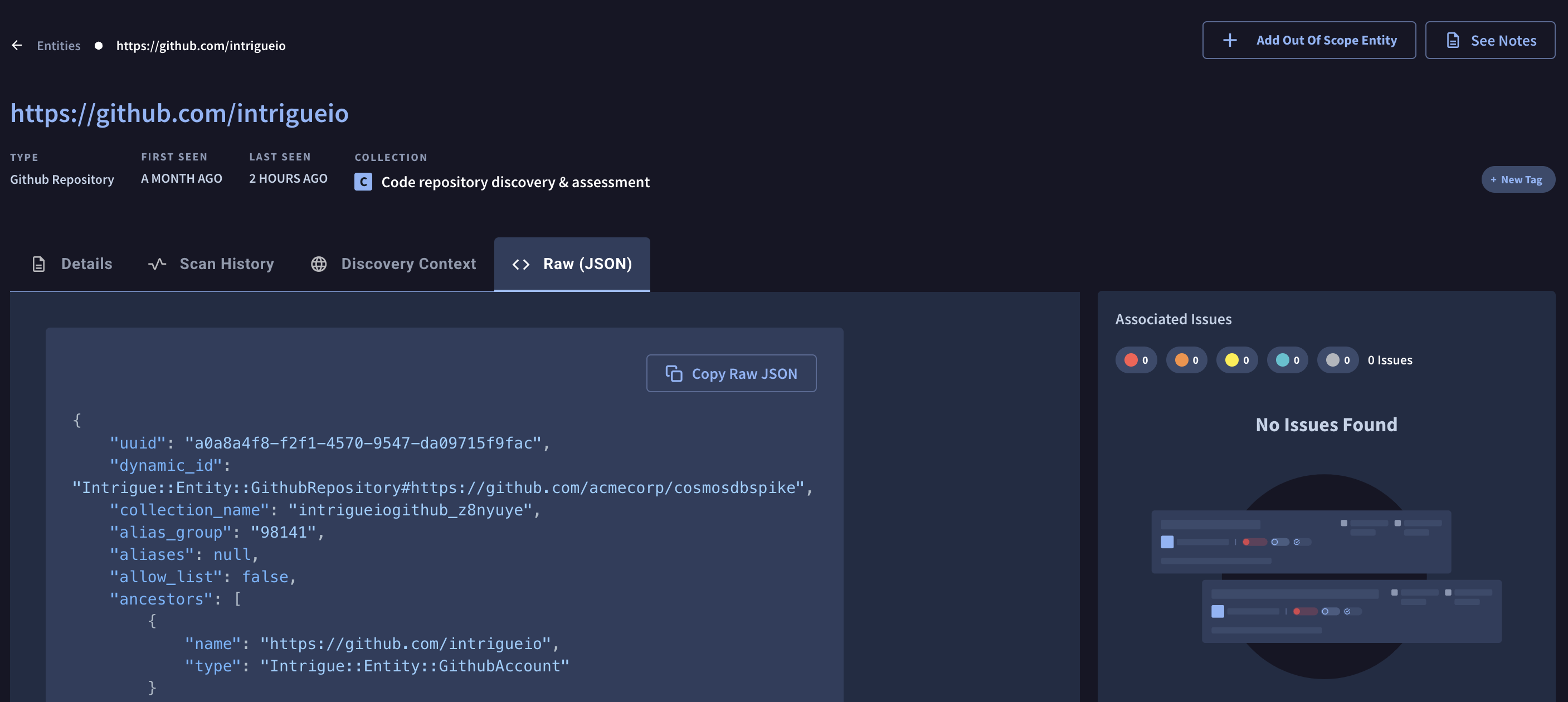
Task: Click the Intrigue::Entity::GithubAccount type value
Action: pyautogui.click(x=415, y=666)
